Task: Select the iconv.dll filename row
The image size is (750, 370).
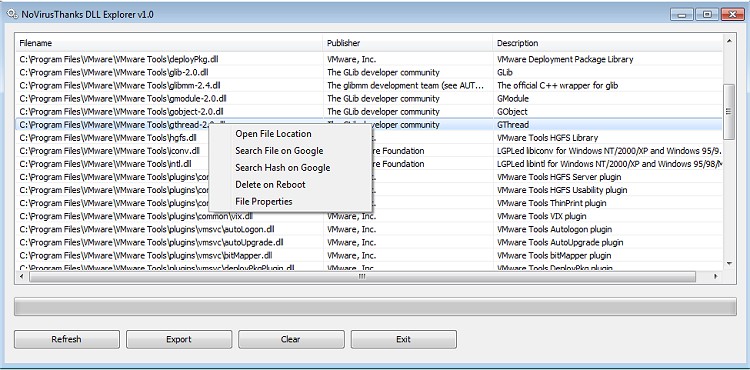Action: 110,151
